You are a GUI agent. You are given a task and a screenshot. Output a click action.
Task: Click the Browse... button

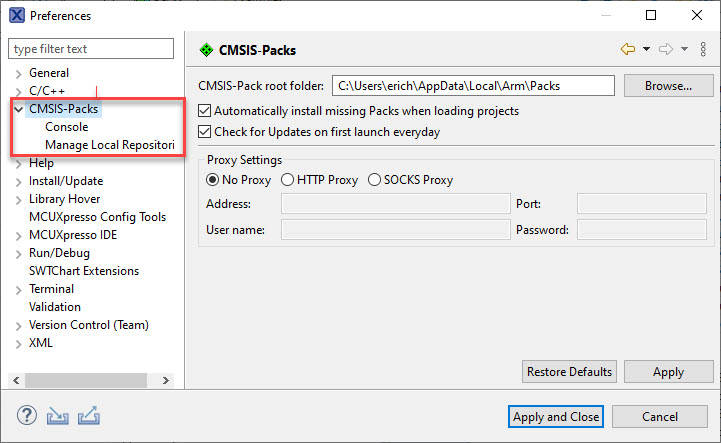[x=668, y=86]
